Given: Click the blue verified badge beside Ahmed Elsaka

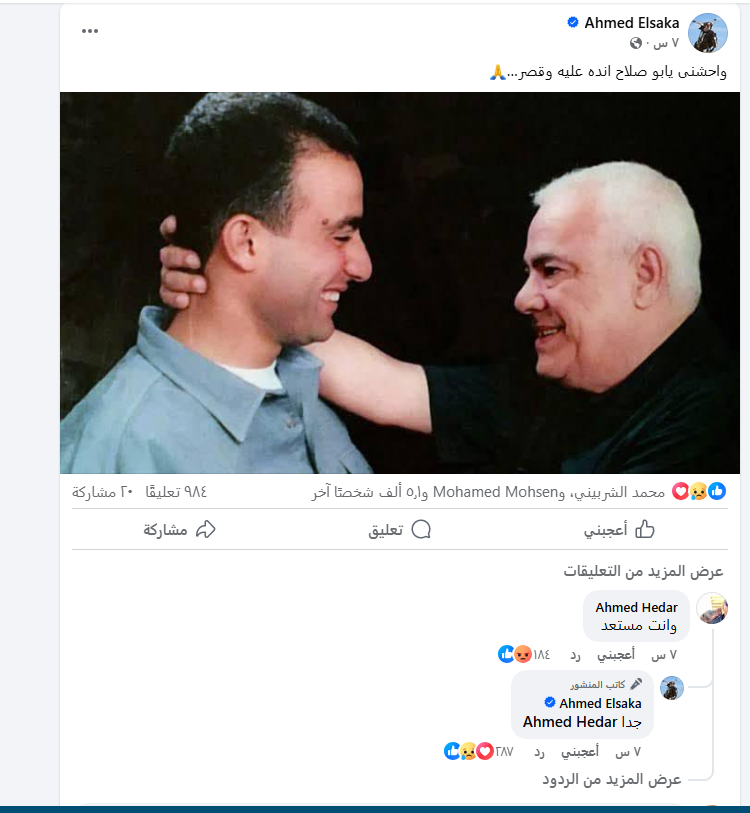Looking at the screenshot, I should tap(573, 22).
